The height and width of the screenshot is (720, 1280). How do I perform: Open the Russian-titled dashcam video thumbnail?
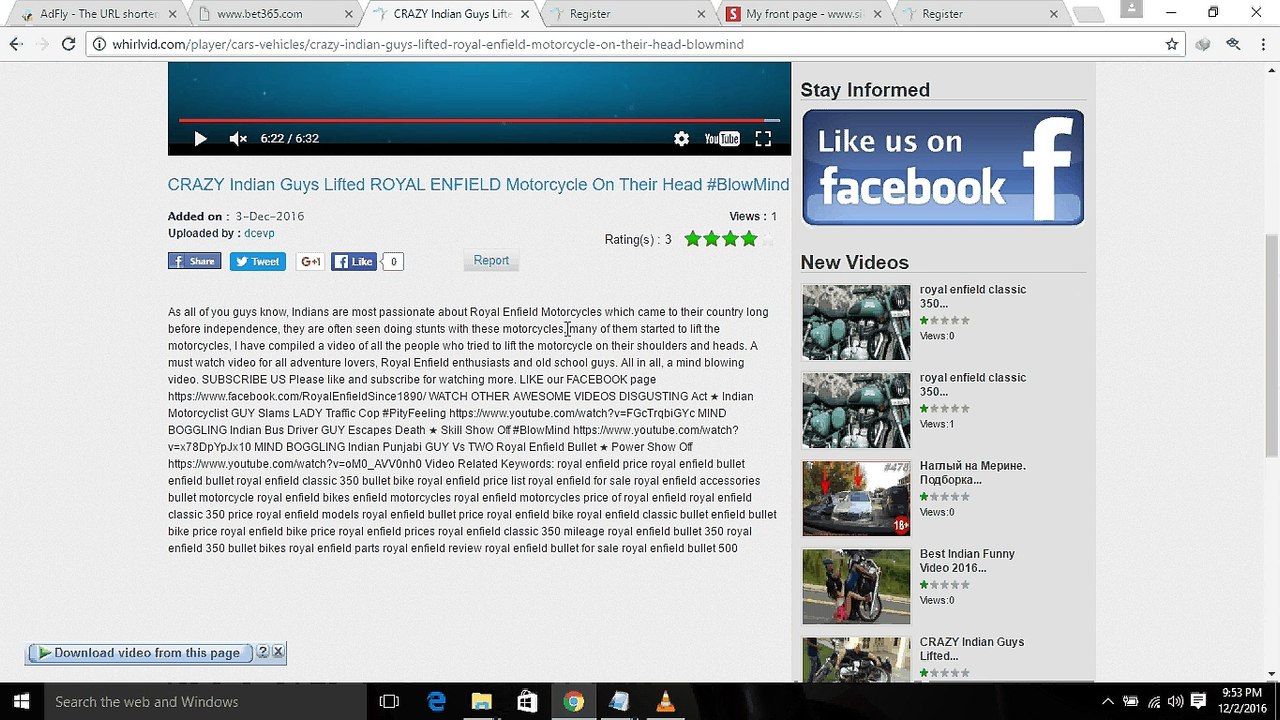coord(856,499)
